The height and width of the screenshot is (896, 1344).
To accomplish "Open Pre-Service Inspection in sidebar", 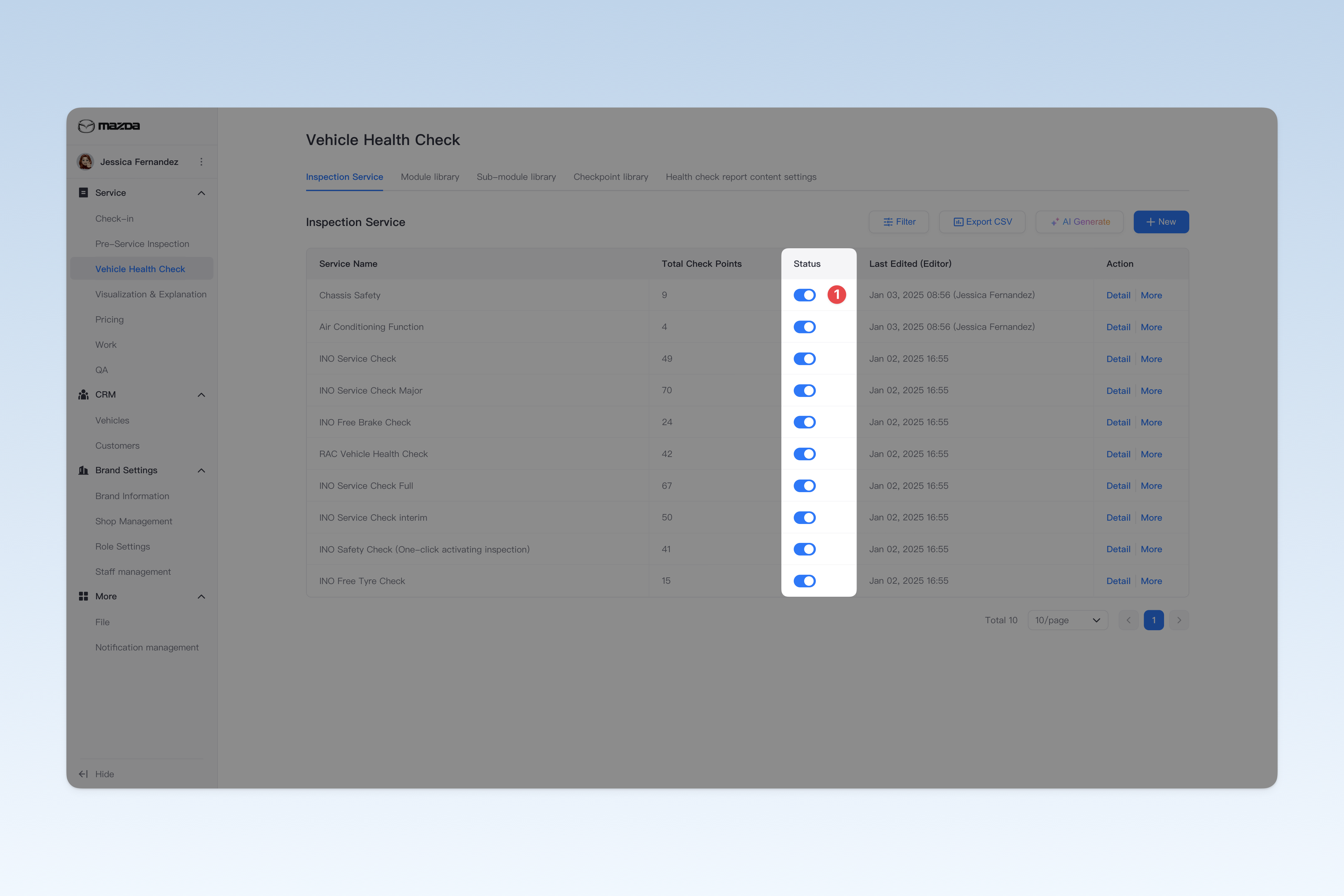I will pyautogui.click(x=142, y=244).
